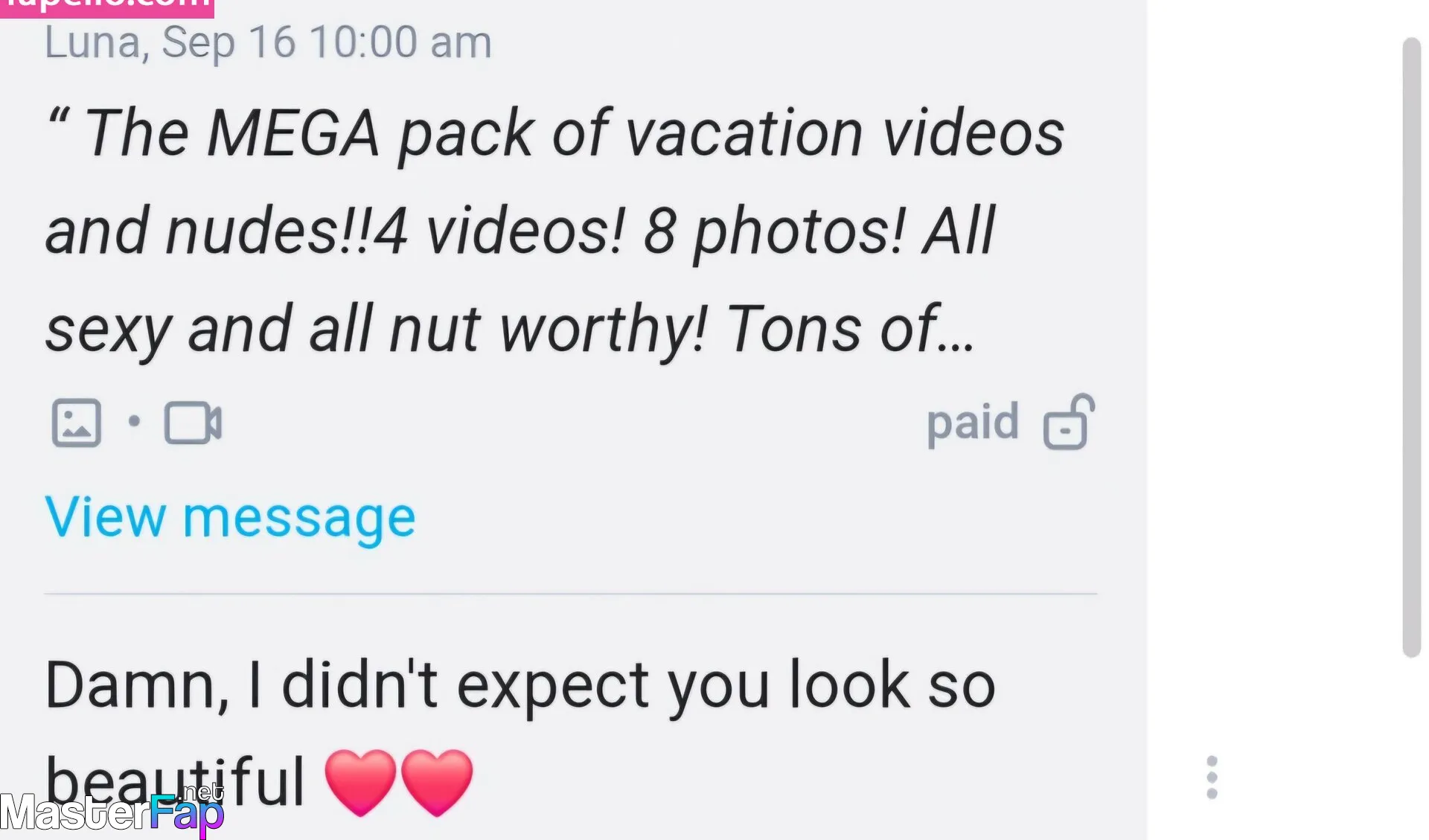
Task: Click the vertical scrollbar thumb
Action: [x=1411, y=347]
